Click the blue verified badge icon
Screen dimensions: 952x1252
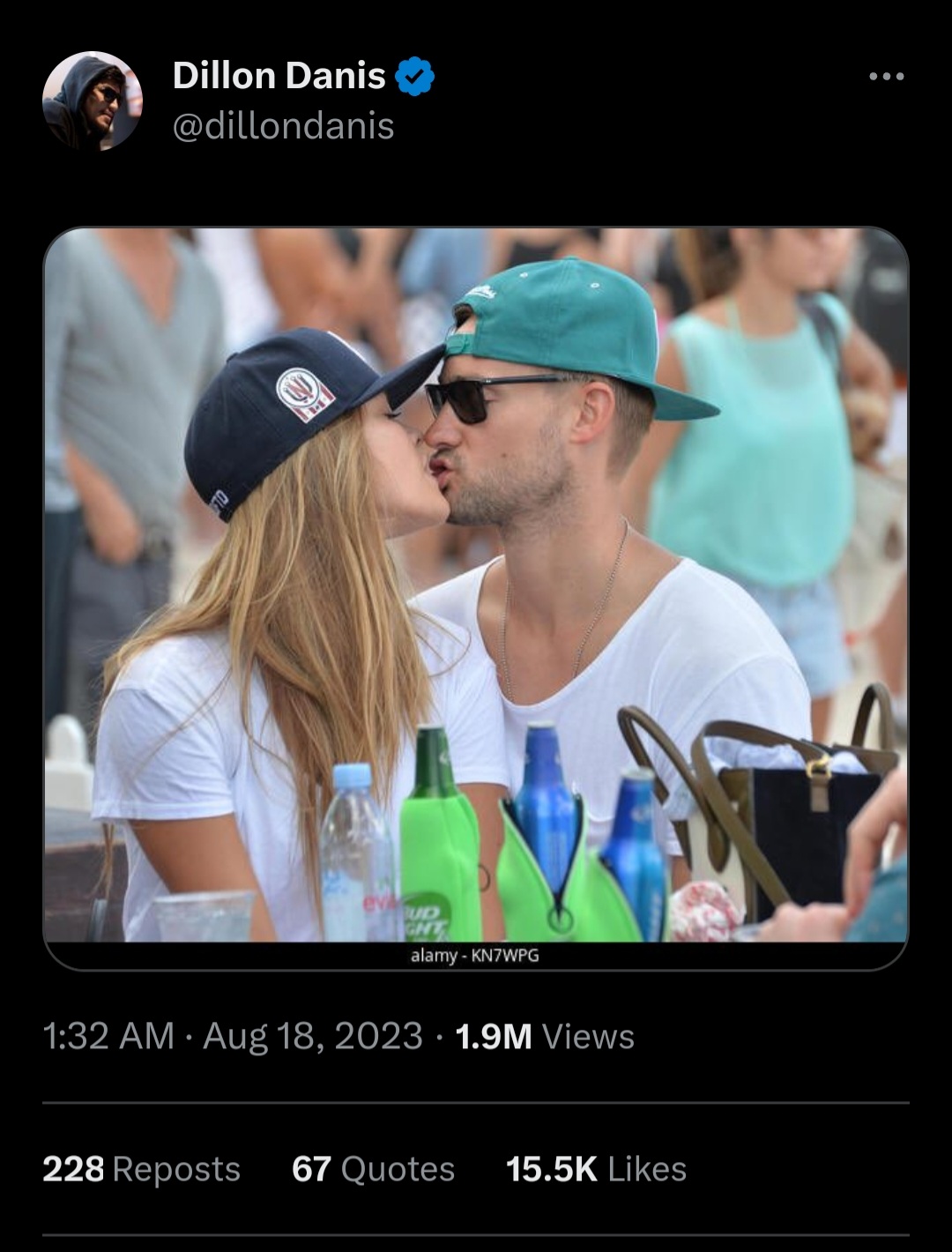[415, 77]
